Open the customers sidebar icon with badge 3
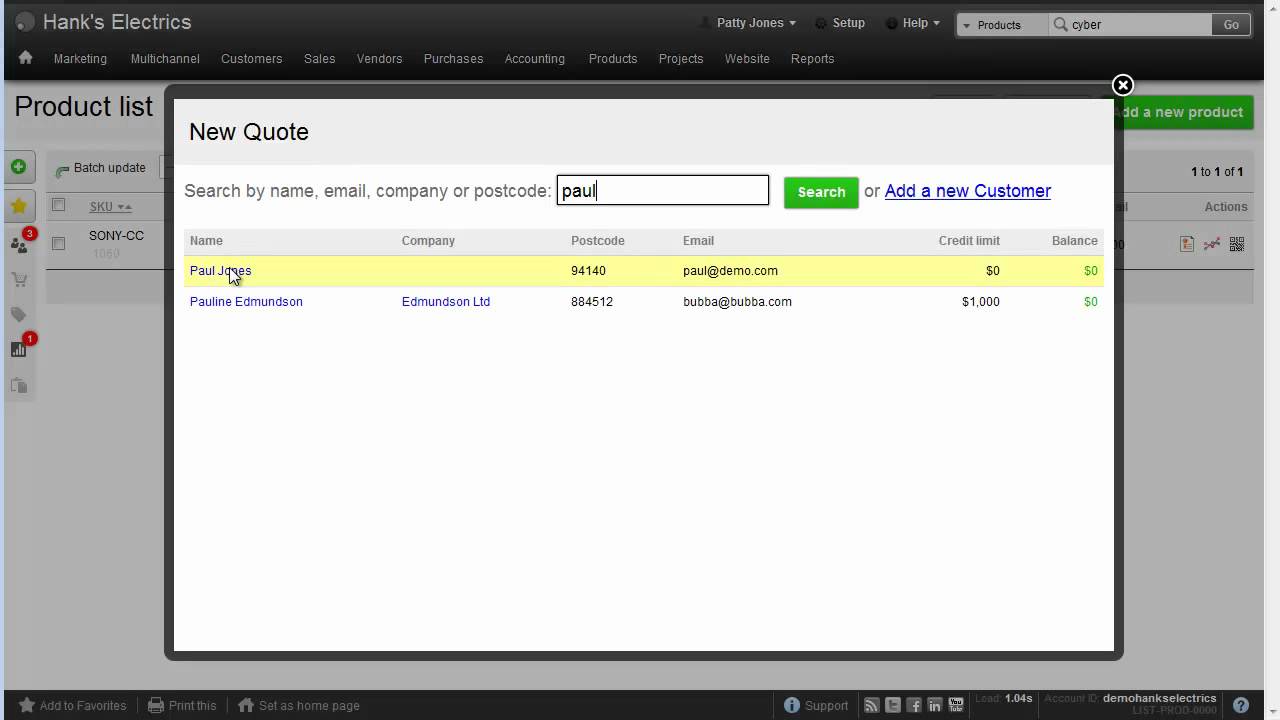This screenshot has width=1280, height=720. [19, 245]
